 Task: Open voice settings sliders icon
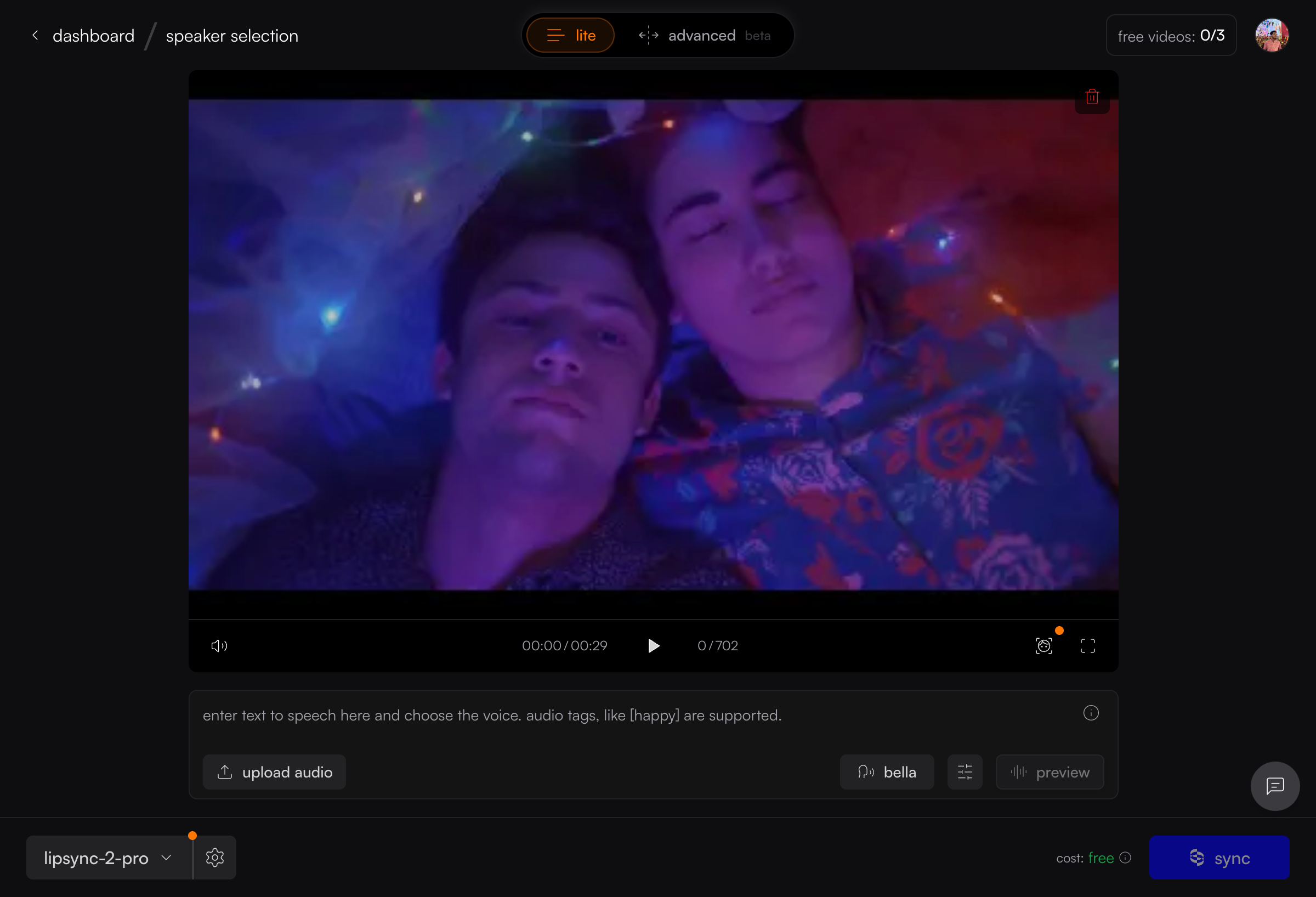coord(965,772)
